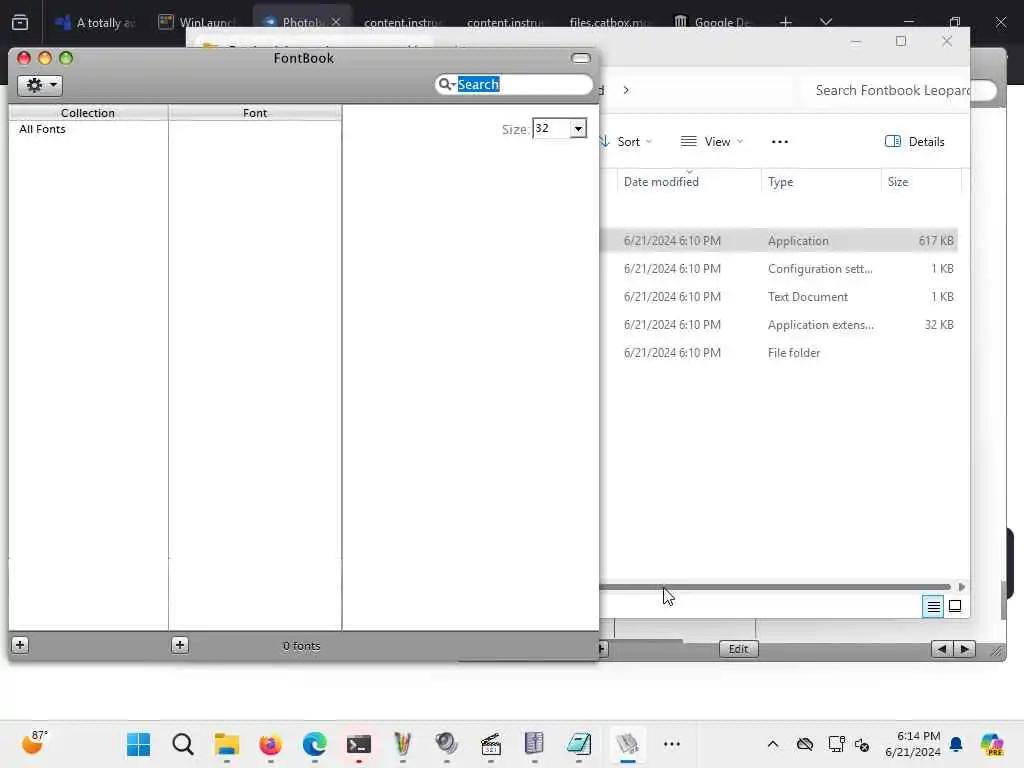
Task: Open the Size dropdown arrow in FontBook
Action: [x=578, y=128]
